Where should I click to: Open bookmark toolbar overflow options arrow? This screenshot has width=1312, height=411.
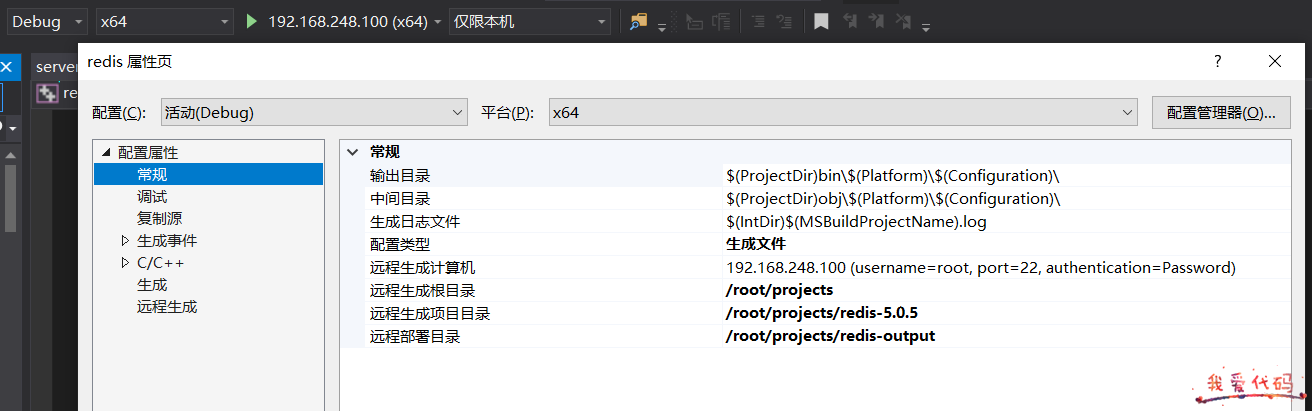[926, 27]
